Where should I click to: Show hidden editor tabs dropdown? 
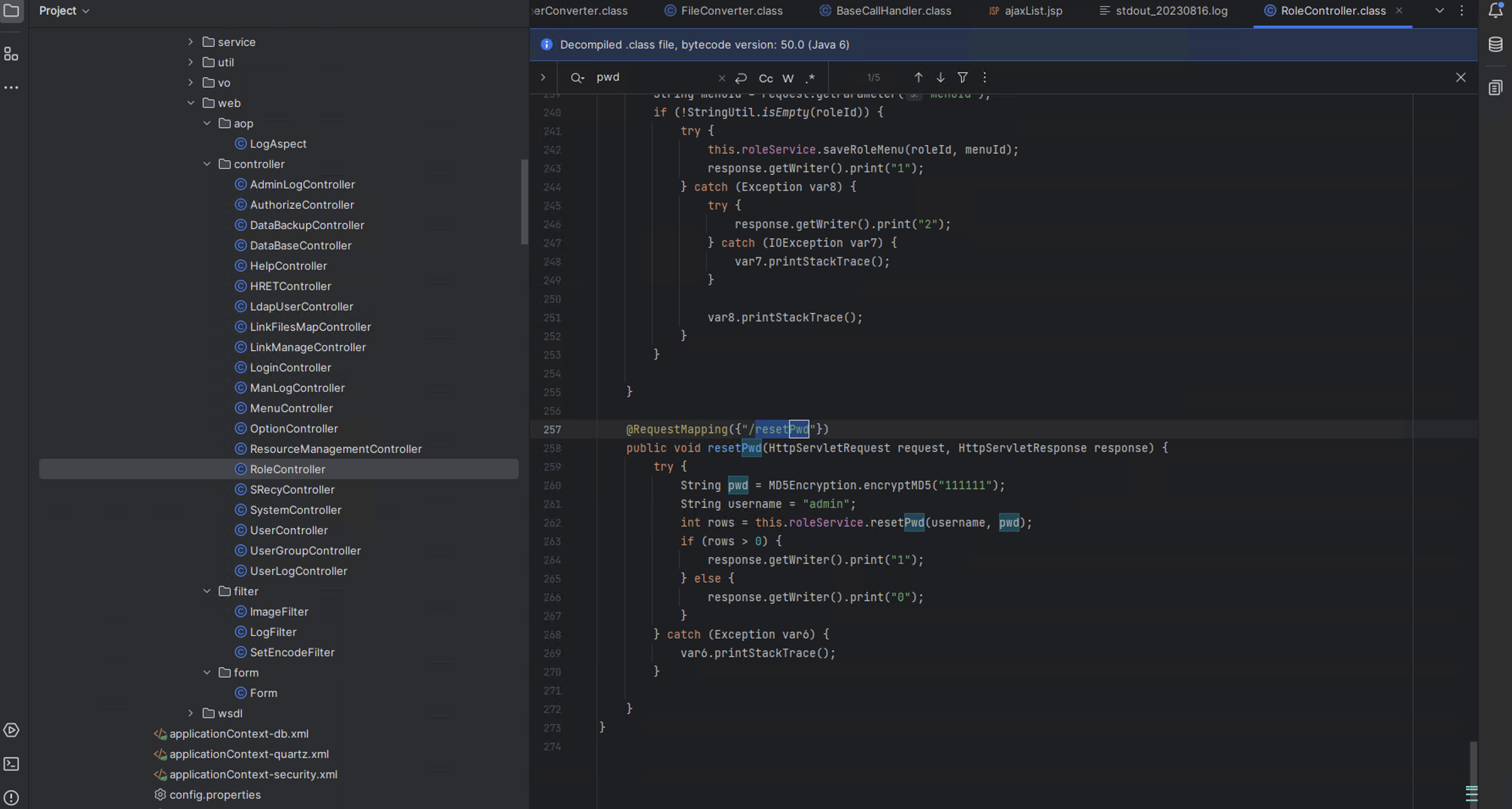pos(1440,11)
